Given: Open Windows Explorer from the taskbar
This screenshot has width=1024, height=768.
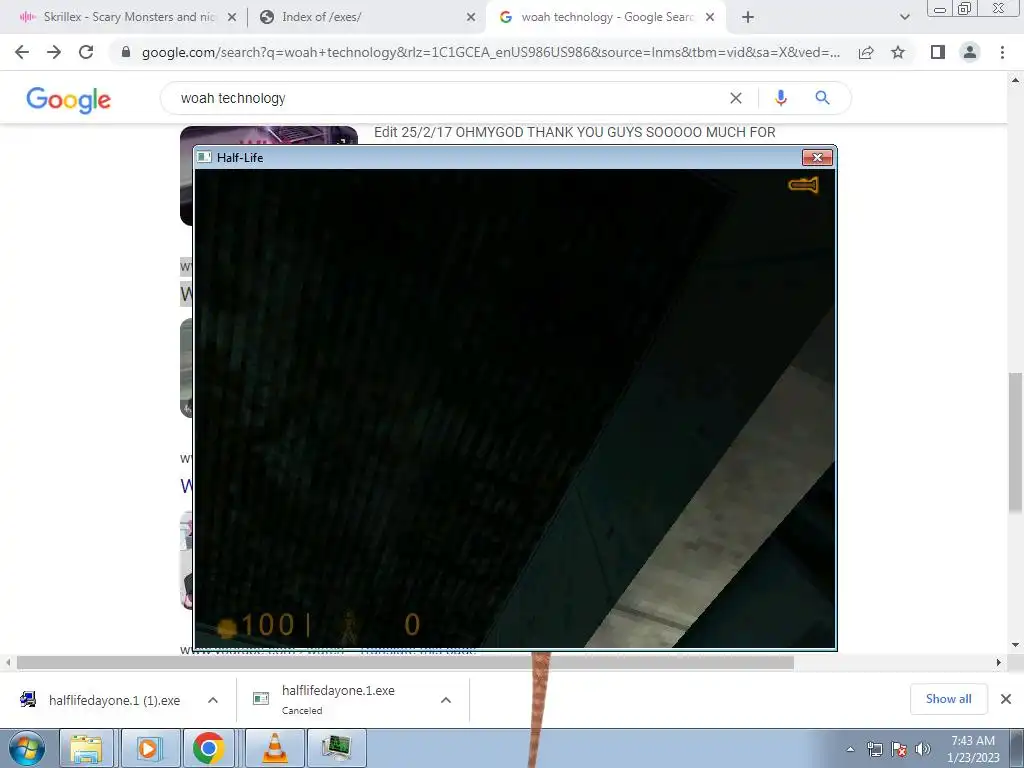Looking at the screenshot, I should [86, 748].
